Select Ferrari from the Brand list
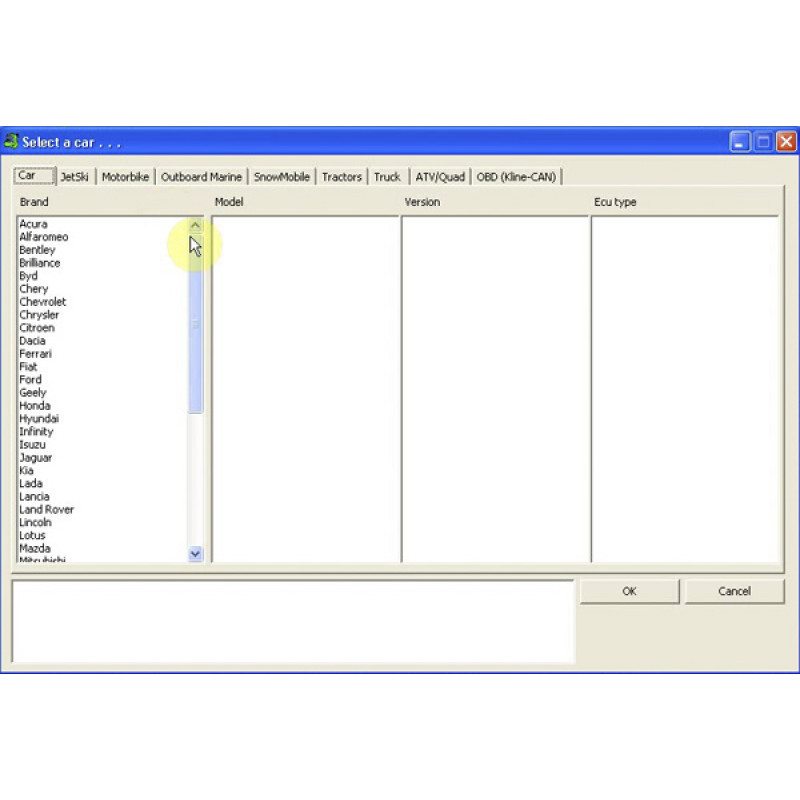800x800 pixels. pos(35,353)
